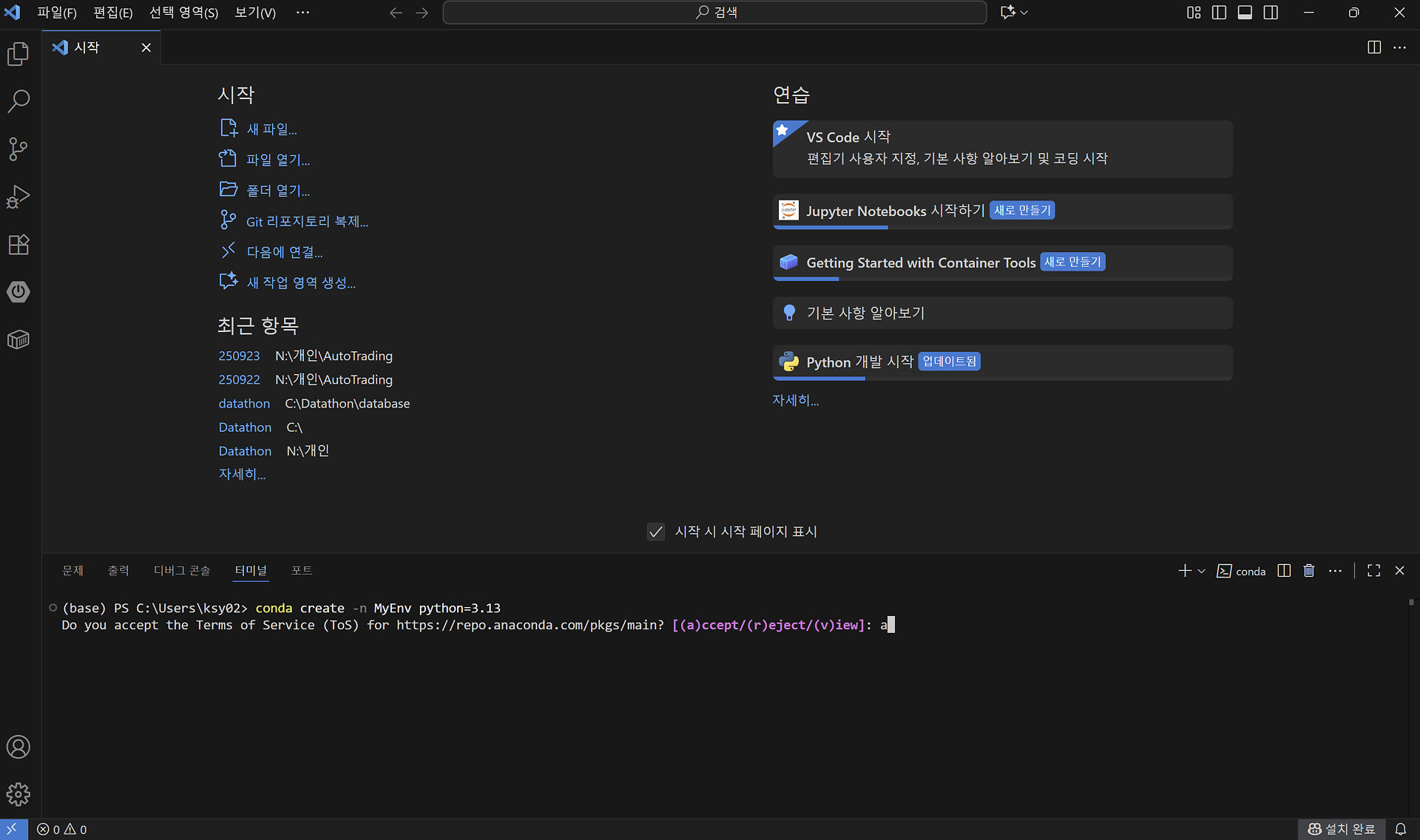Toggle the bottom panel layout button
The image size is (1420, 840).
[x=1245, y=13]
